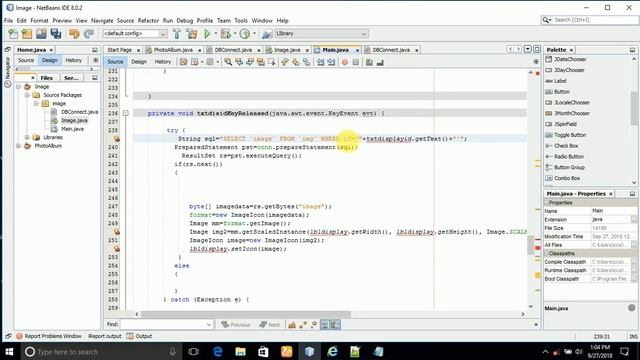
Task: Switch to the Image.java editor tab
Action: (x=287, y=50)
